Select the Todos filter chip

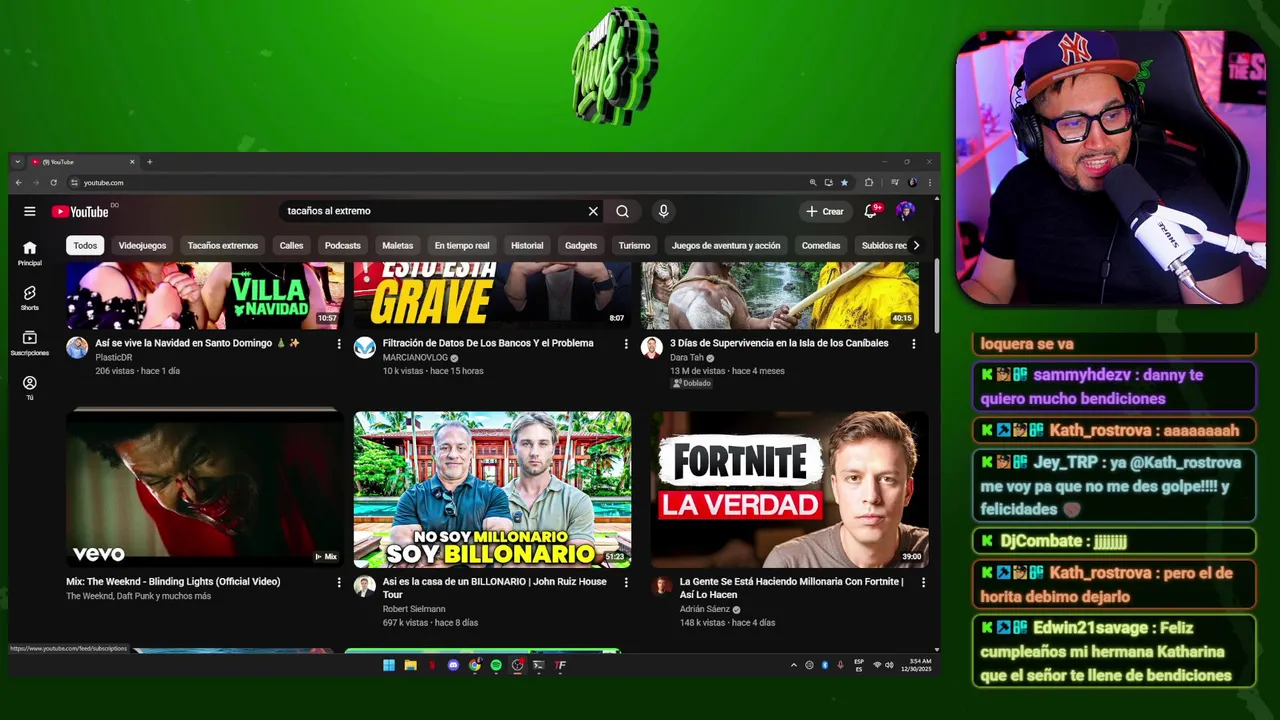click(x=85, y=245)
